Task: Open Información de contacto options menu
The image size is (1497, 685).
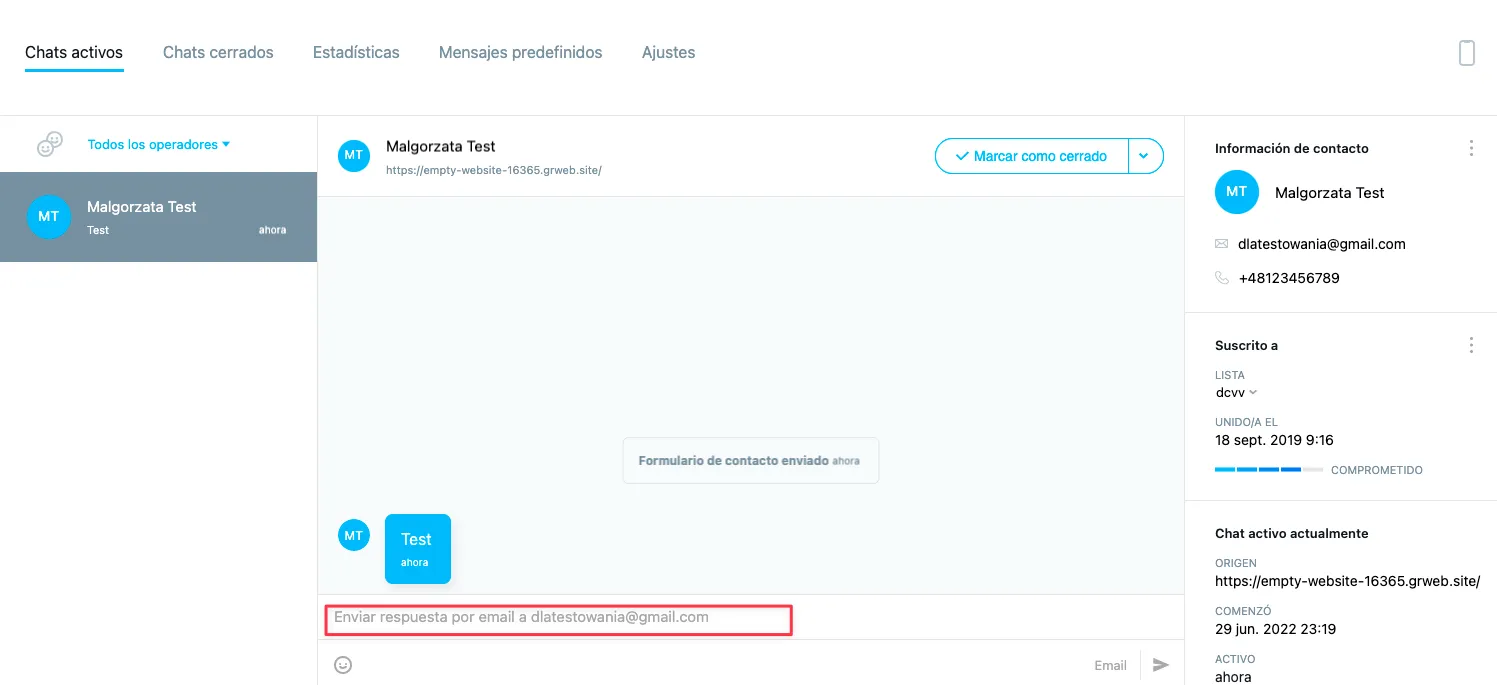Action: [1470, 148]
